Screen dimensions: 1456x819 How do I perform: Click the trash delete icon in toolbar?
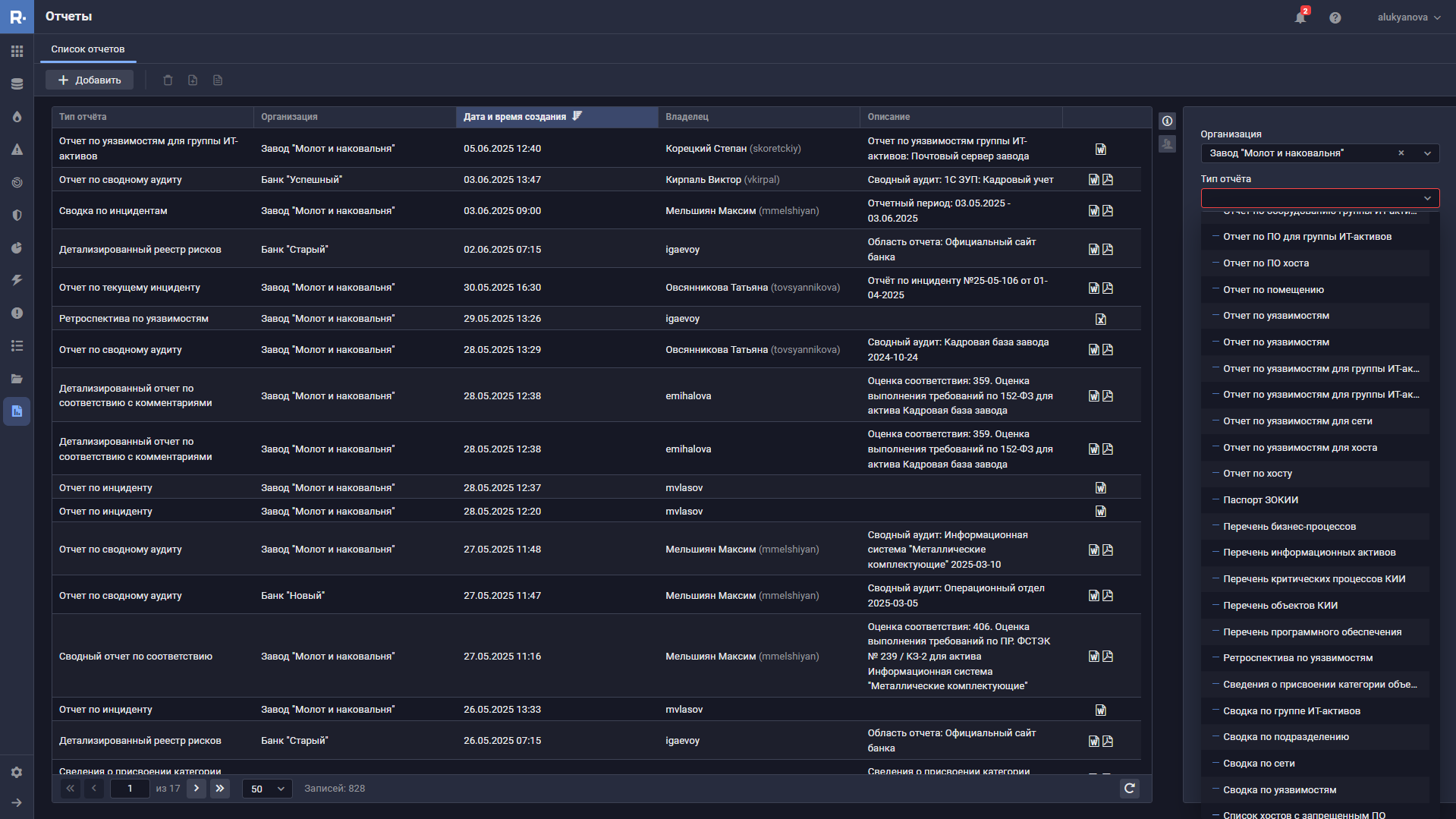(168, 80)
